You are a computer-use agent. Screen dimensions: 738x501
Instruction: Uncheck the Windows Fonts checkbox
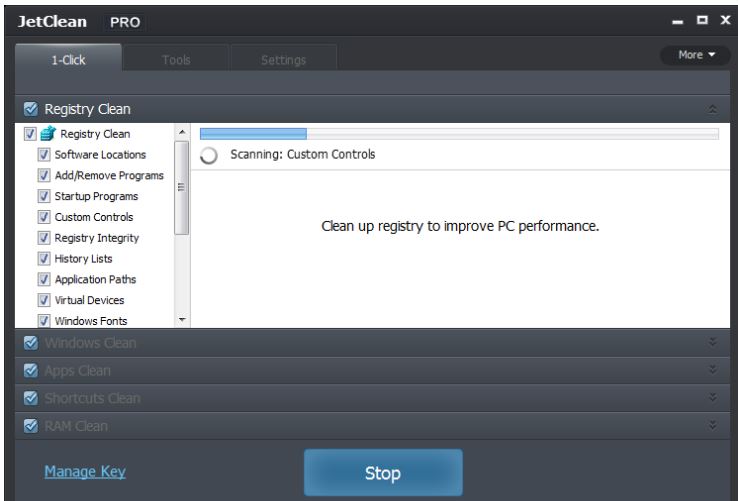pos(44,321)
